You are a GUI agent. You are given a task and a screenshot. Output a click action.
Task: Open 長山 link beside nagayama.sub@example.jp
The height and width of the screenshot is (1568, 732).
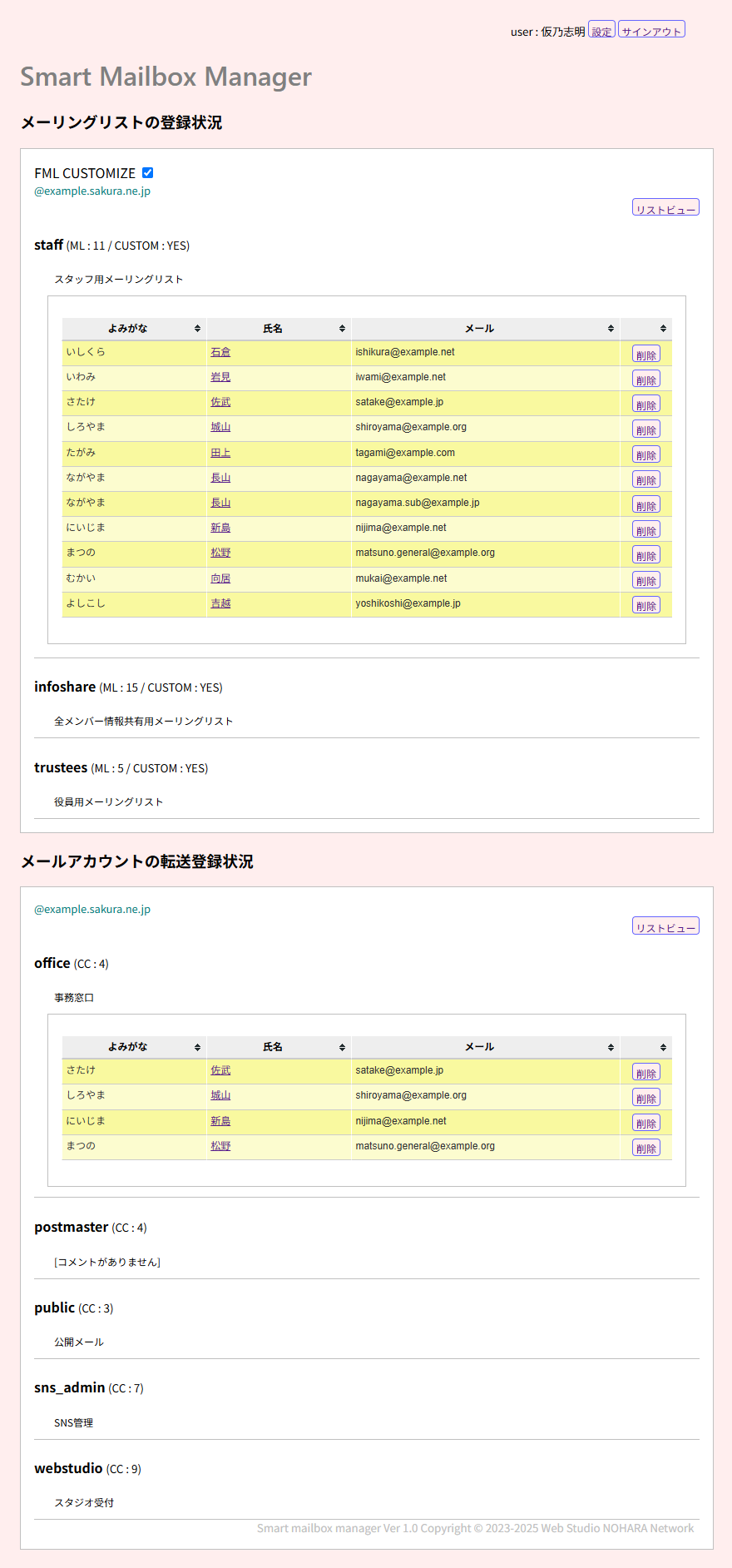point(220,503)
